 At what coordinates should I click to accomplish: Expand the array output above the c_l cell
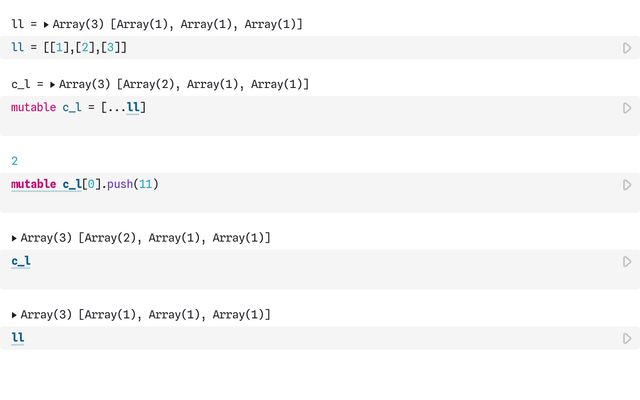pyautogui.click(x=15, y=238)
